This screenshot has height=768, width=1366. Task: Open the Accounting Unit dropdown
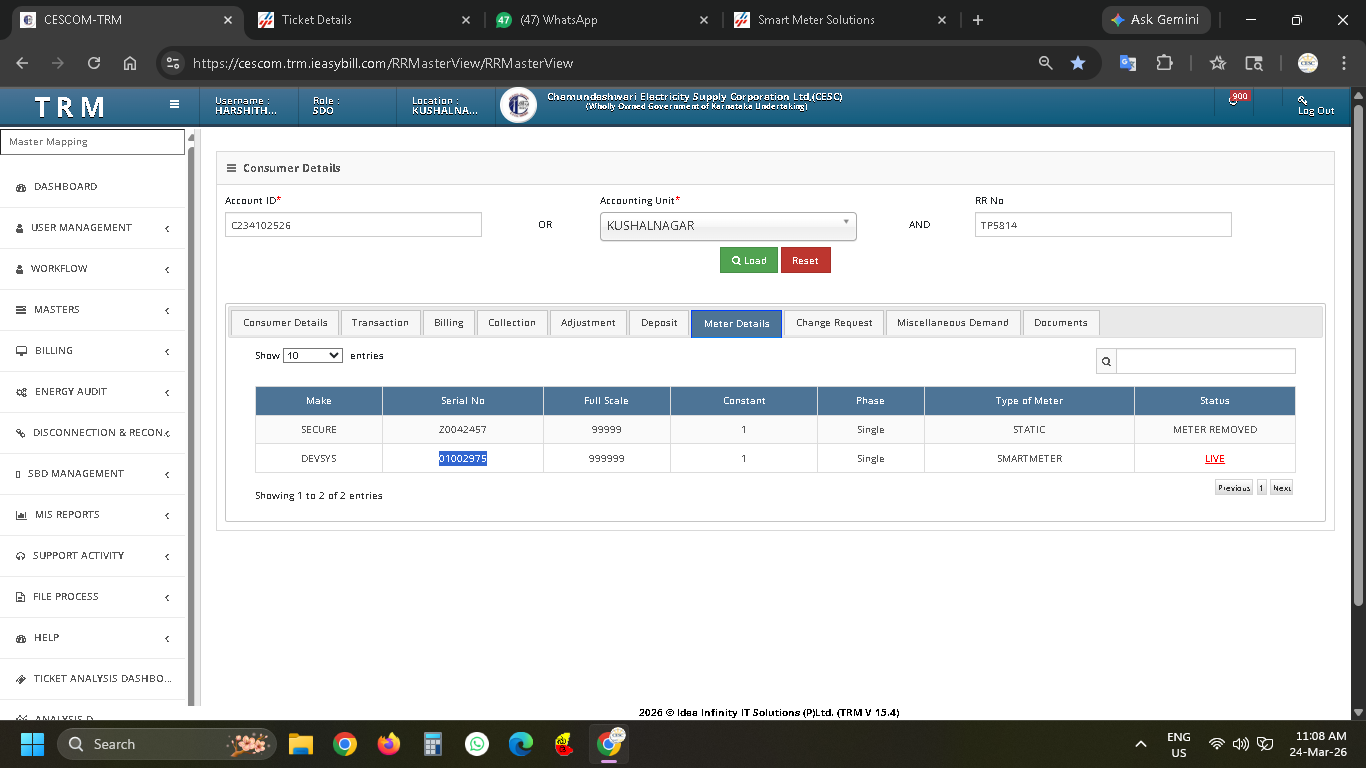[727, 226]
